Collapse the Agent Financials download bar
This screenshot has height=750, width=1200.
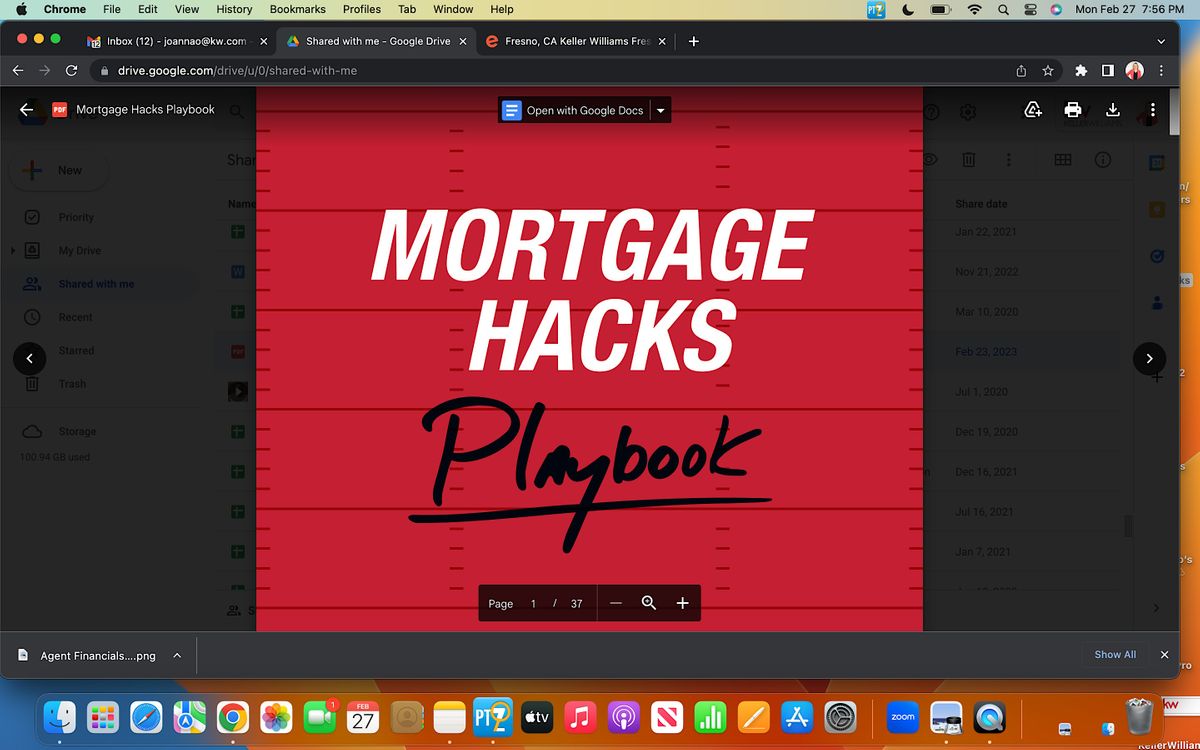(177, 655)
